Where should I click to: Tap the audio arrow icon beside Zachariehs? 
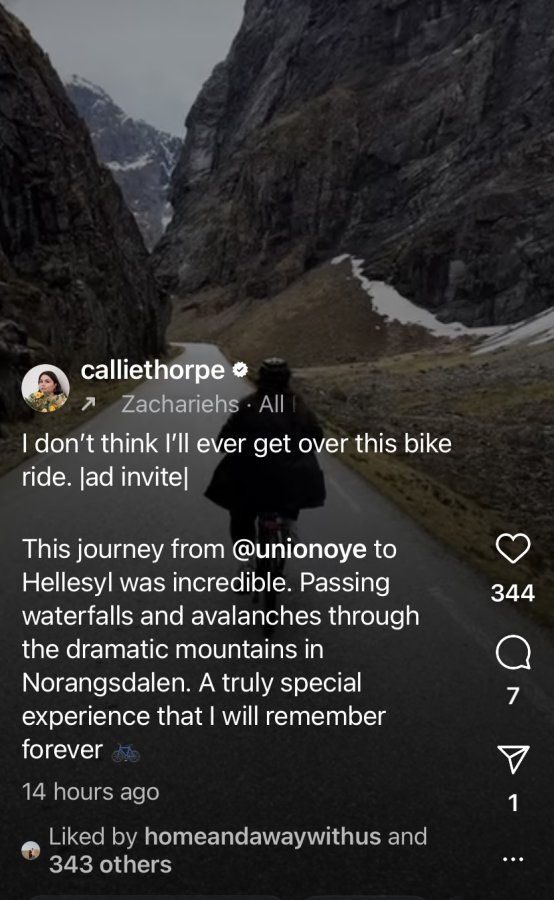tap(88, 405)
